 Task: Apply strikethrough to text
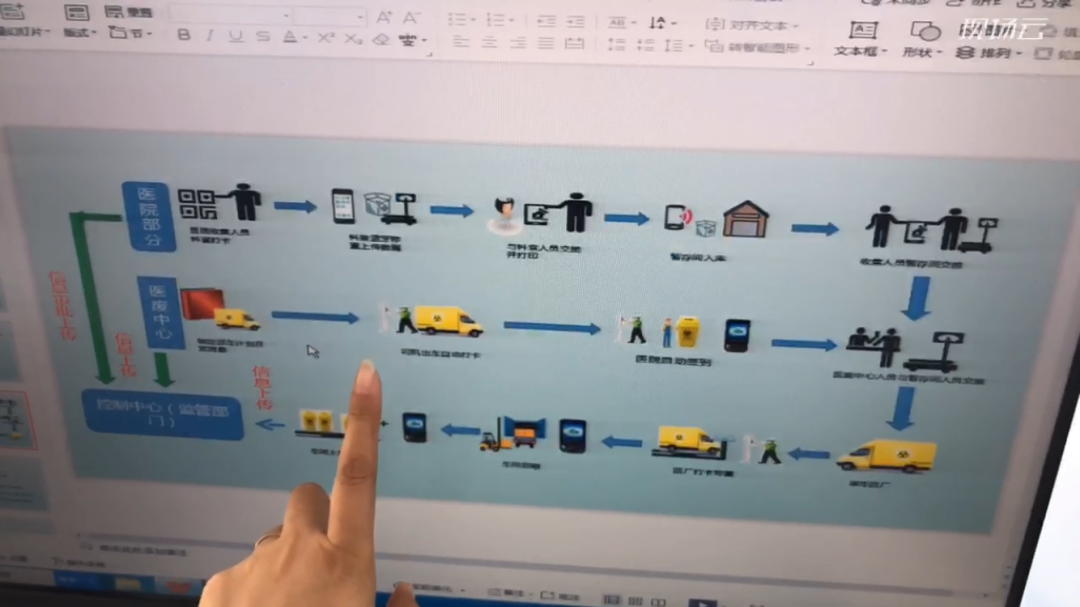[x=263, y=37]
